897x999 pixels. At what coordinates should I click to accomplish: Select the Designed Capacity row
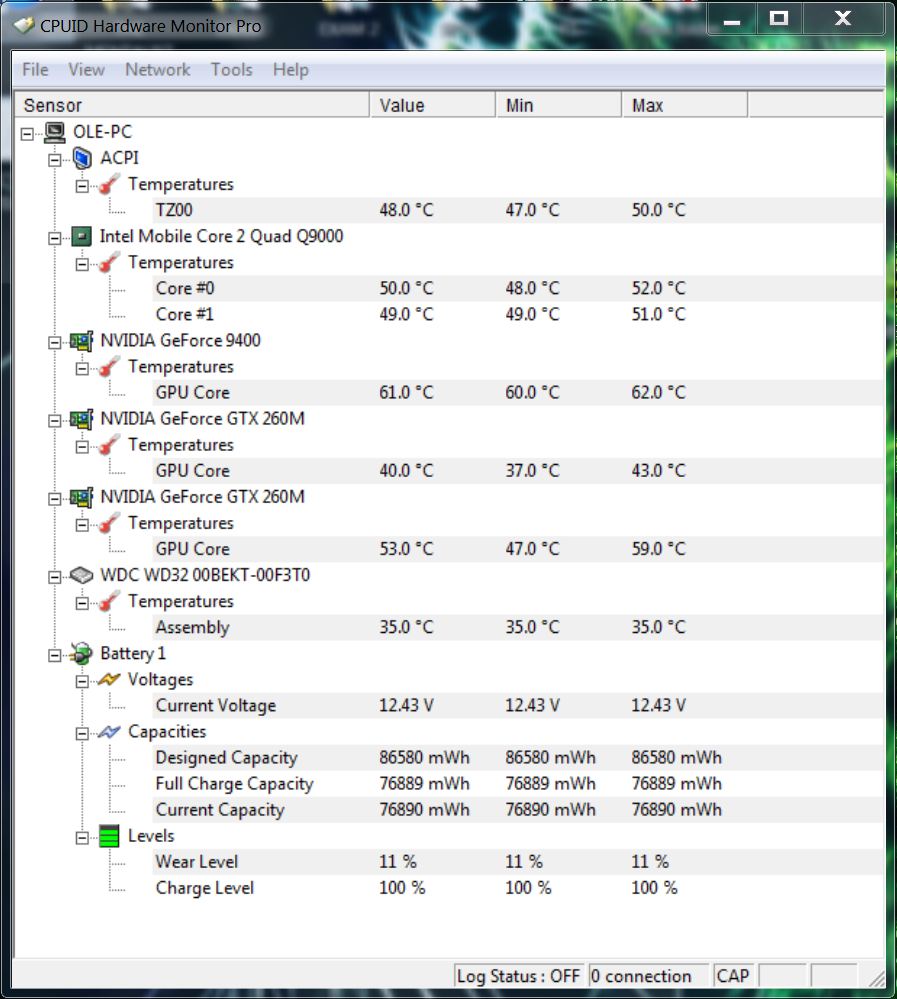517,758
